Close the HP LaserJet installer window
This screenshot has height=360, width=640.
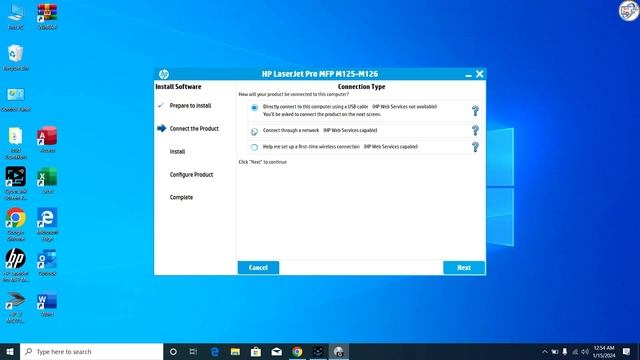tap(480, 74)
